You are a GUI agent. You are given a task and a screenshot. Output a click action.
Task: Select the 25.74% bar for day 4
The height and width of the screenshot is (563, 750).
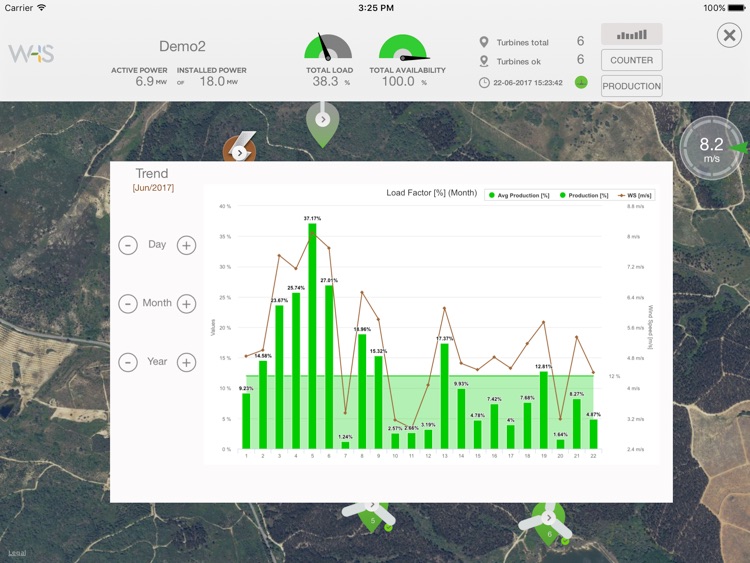(x=296, y=371)
